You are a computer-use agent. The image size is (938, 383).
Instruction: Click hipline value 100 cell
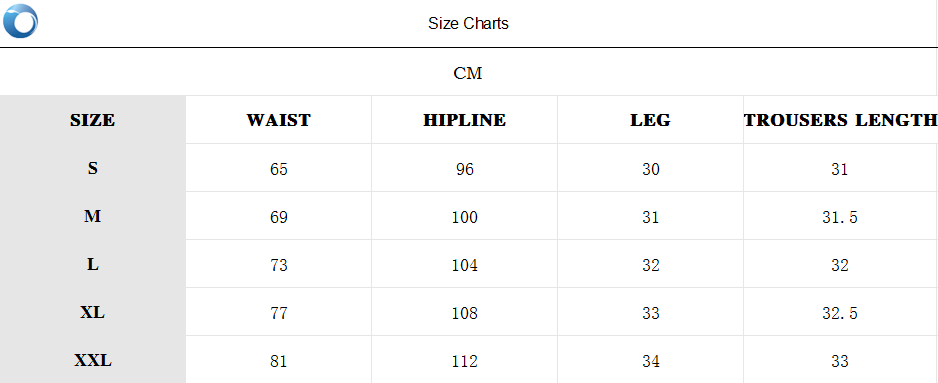(465, 217)
